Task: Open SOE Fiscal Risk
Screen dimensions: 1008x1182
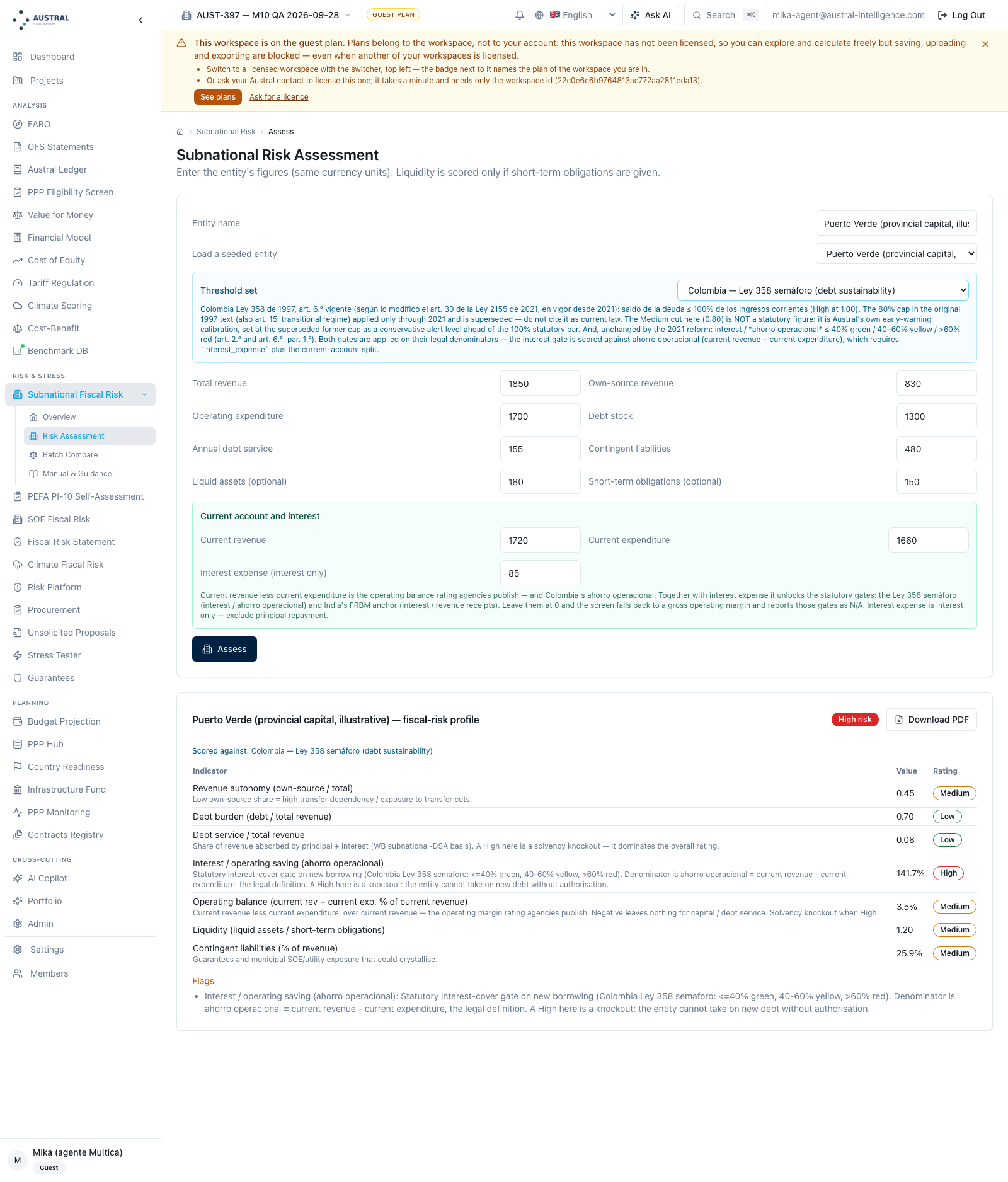Action: [x=81, y=519]
